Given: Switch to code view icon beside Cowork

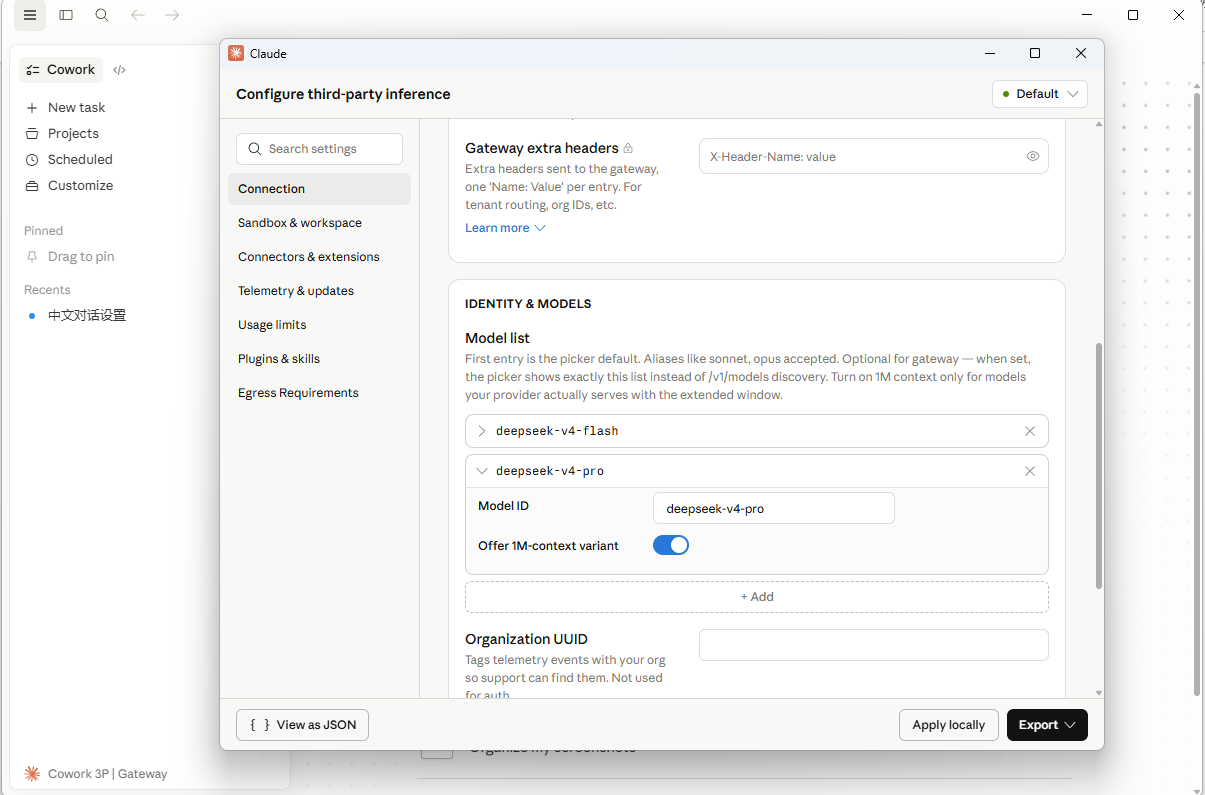Looking at the screenshot, I should [x=119, y=70].
